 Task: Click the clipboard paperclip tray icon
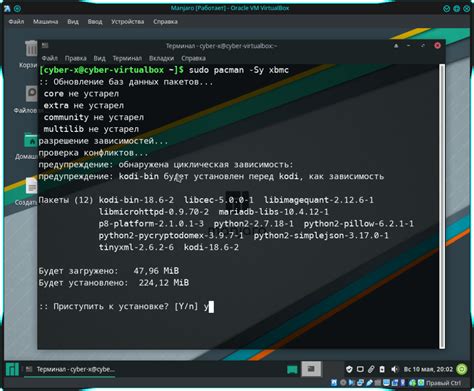tap(371, 369)
